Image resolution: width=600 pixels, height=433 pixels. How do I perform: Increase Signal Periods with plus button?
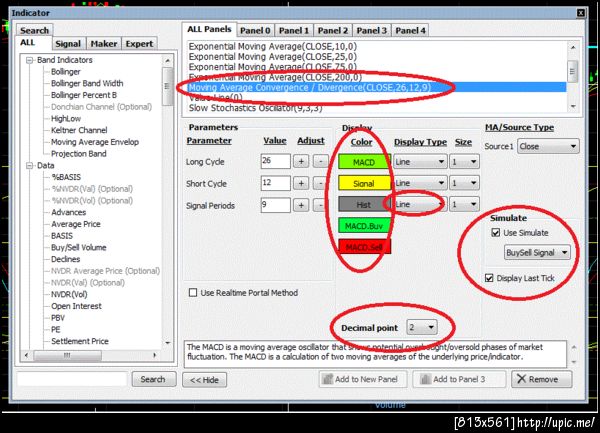coord(301,205)
